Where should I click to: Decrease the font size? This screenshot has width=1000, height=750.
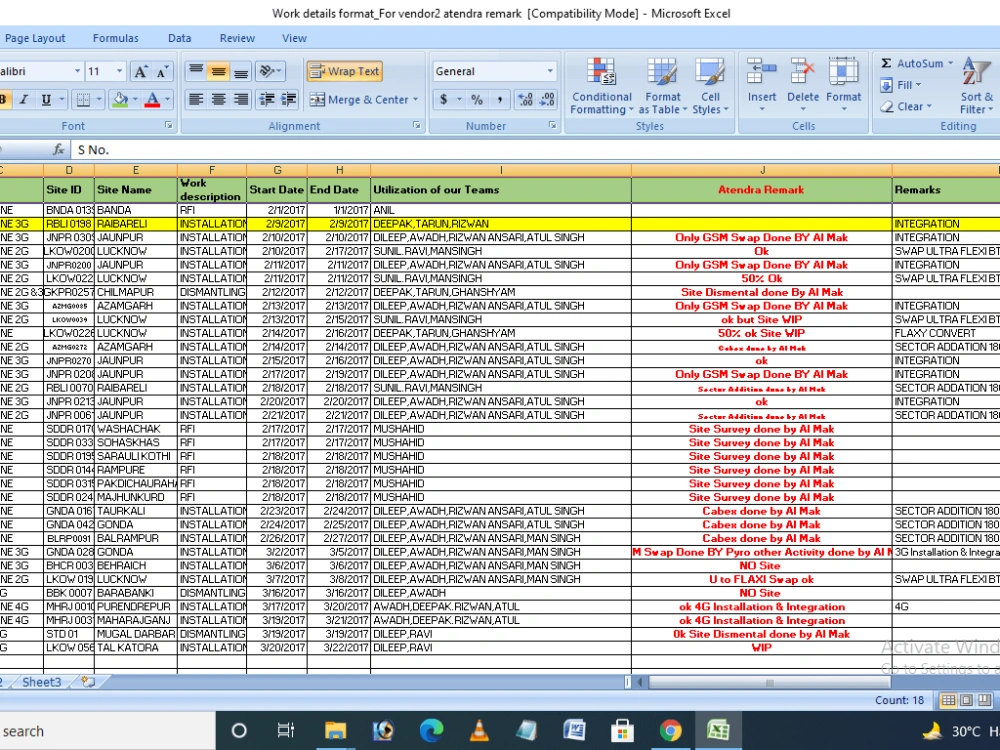[162, 71]
